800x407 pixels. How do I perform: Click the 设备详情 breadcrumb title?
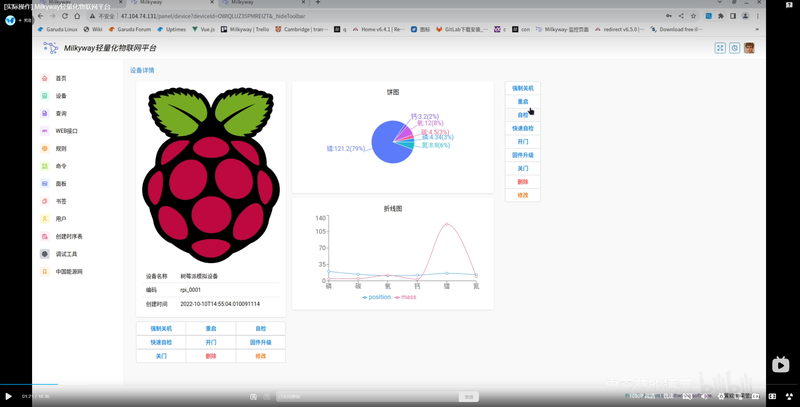142,70
